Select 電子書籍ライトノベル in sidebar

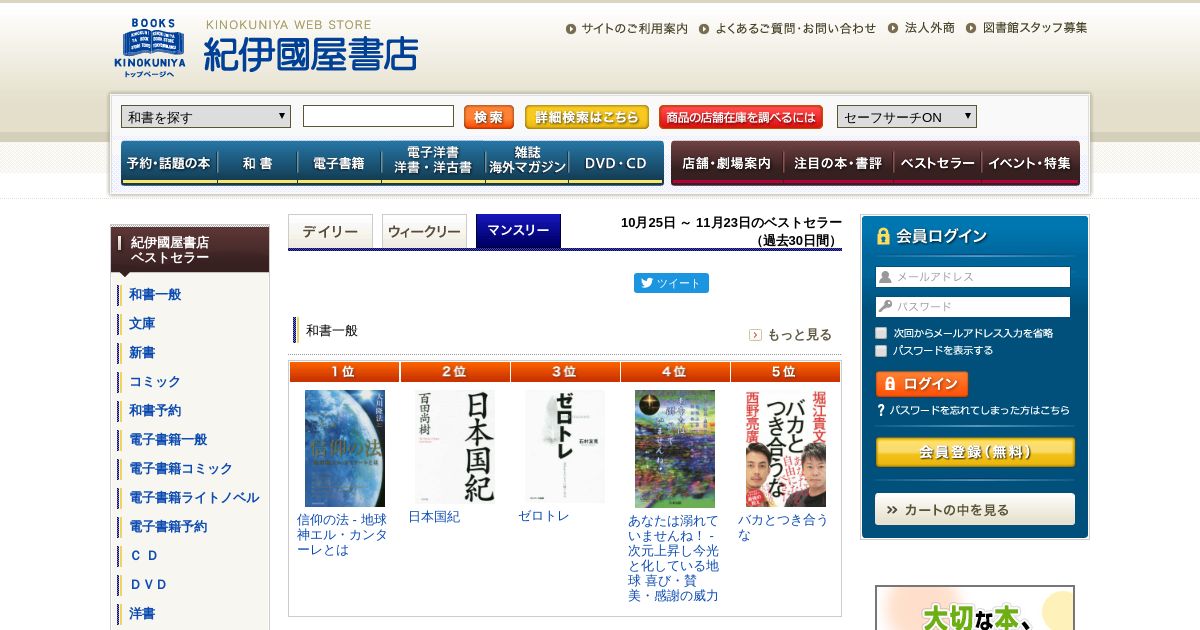click(x=194, y=497)
